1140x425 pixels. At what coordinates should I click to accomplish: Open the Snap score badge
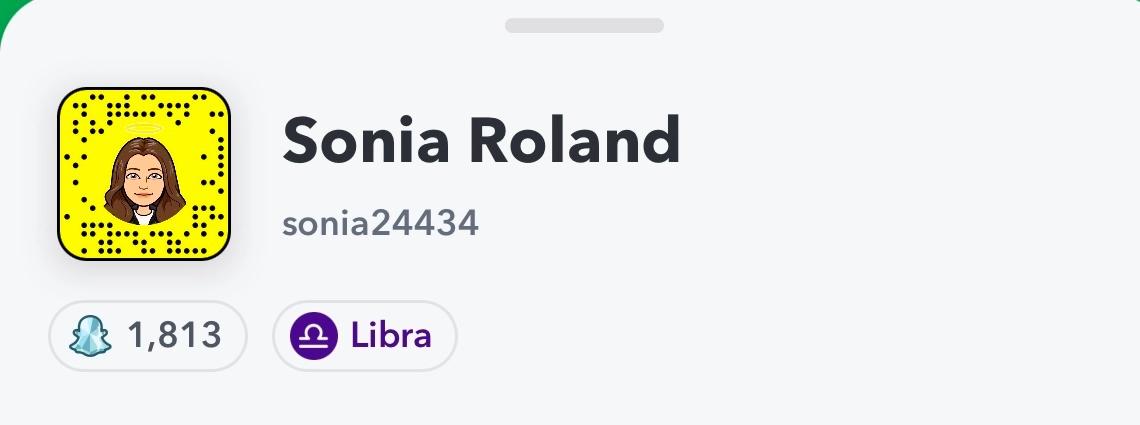click(x=147, y=335)
